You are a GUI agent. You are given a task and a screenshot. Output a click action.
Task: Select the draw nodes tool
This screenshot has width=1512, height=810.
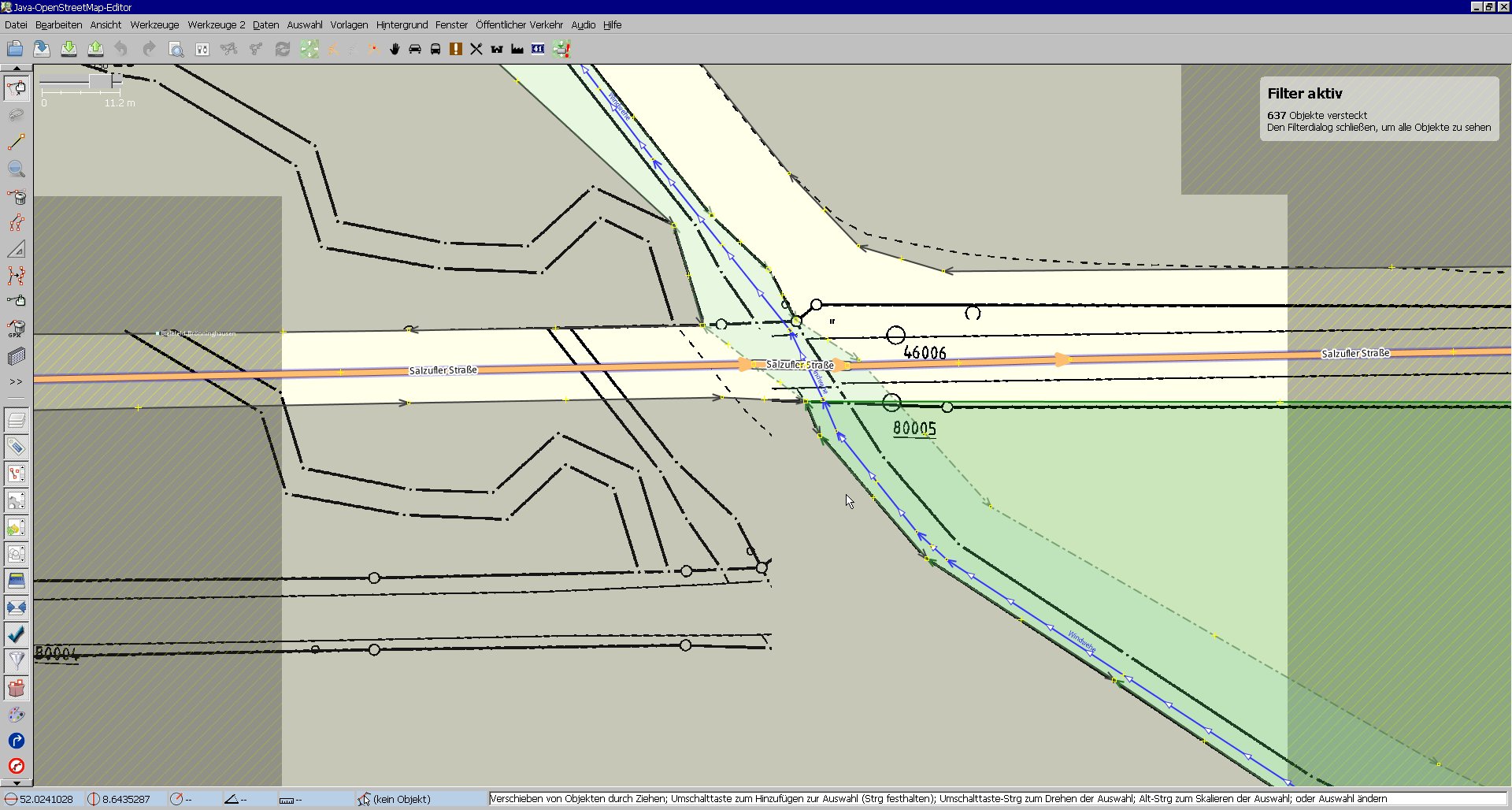point(17,143)
